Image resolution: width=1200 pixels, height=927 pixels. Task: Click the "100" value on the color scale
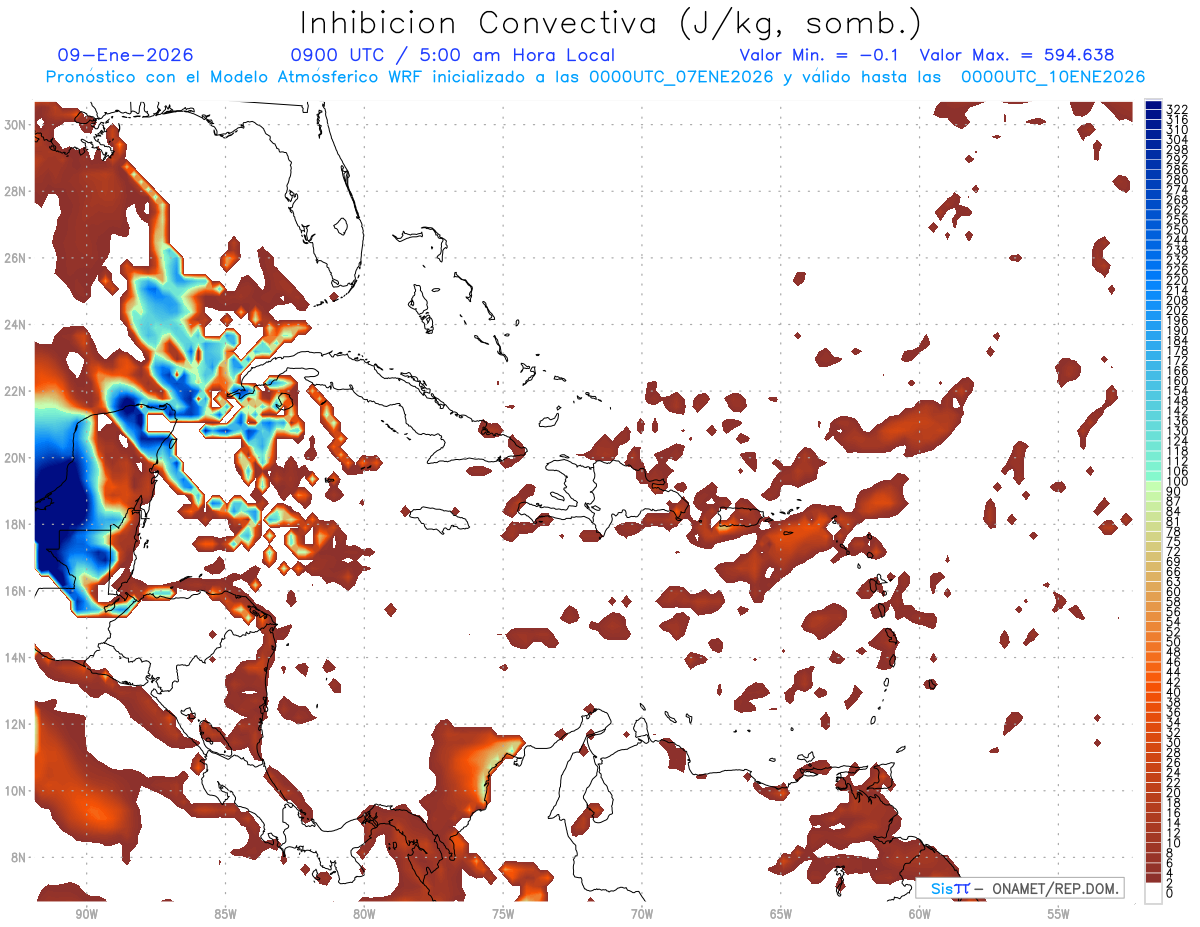point(1177,482)
